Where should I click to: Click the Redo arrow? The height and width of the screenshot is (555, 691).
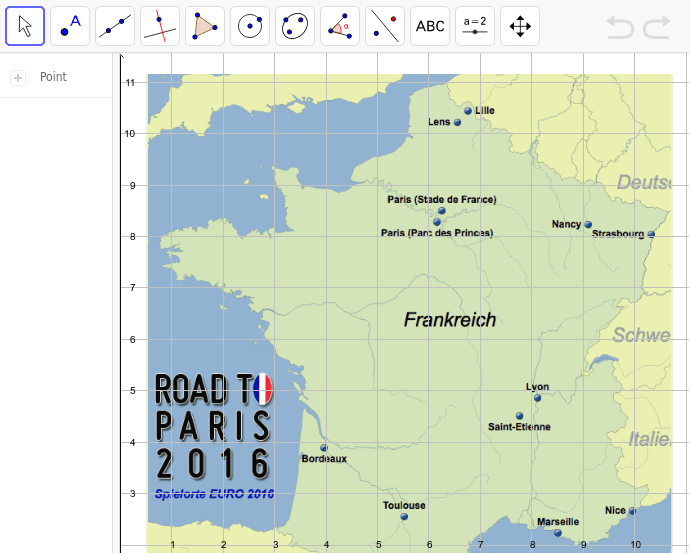point(657,27)
